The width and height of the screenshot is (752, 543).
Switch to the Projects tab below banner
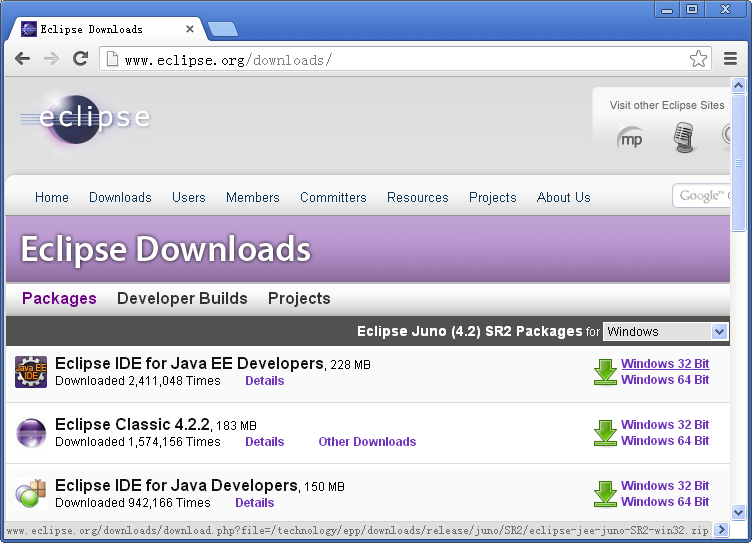(x=299, y=298)
